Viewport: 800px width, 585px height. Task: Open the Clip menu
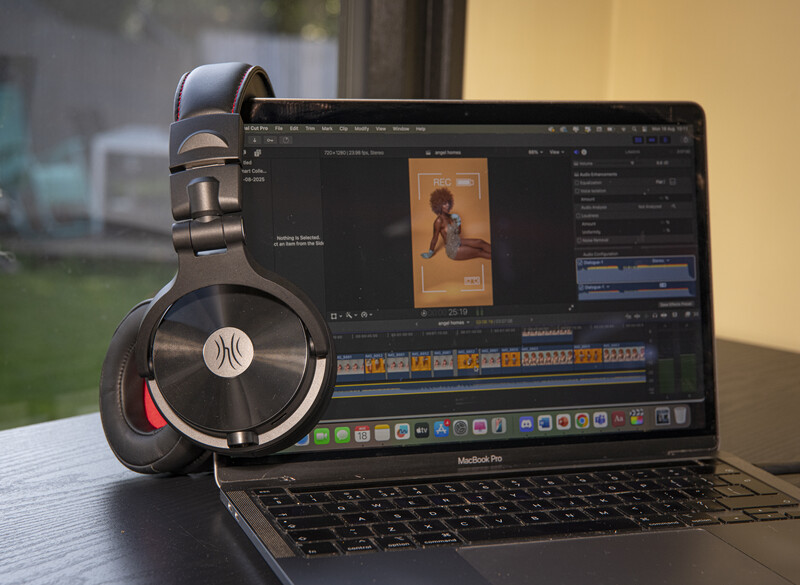point(343,129)
